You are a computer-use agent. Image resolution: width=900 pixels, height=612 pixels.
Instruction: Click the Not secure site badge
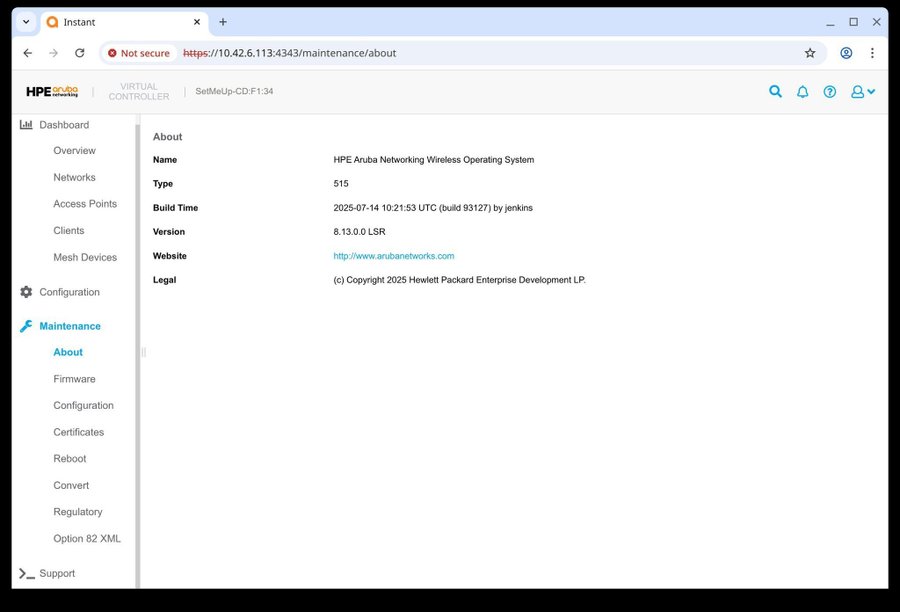pos(139,53)
